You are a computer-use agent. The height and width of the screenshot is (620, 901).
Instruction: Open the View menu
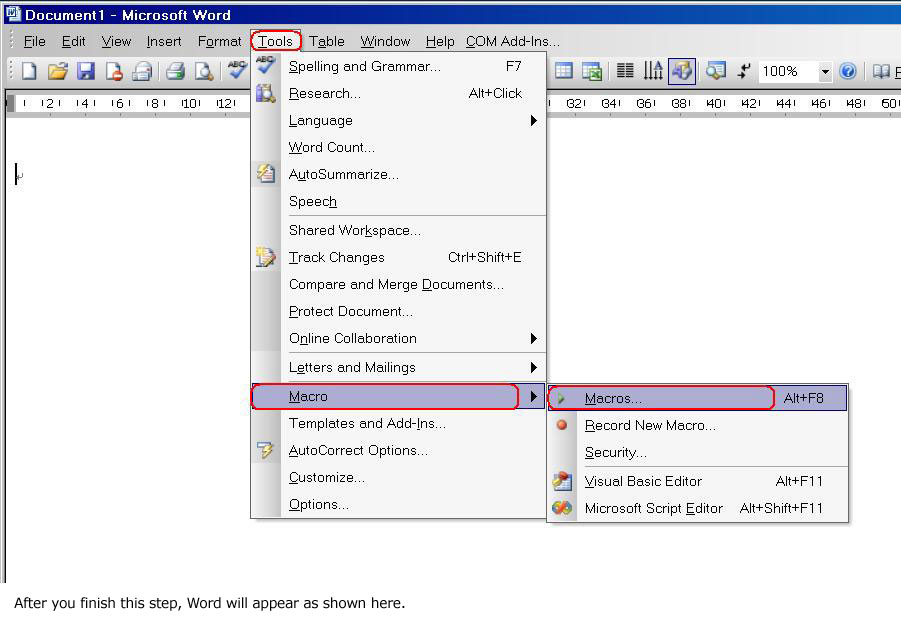click(116, 41)
